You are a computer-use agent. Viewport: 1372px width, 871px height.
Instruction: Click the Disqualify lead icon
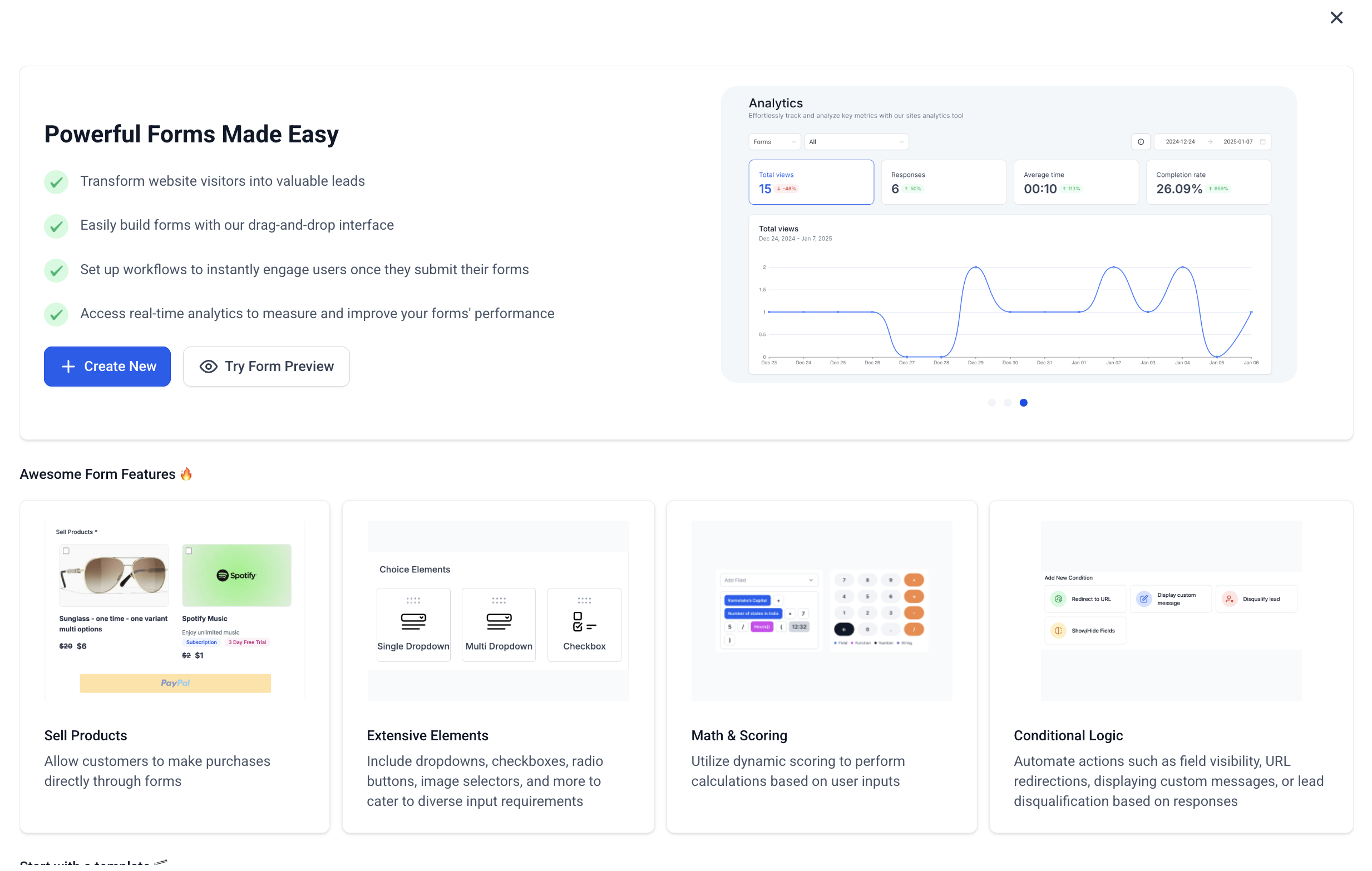pos(1229,598)
